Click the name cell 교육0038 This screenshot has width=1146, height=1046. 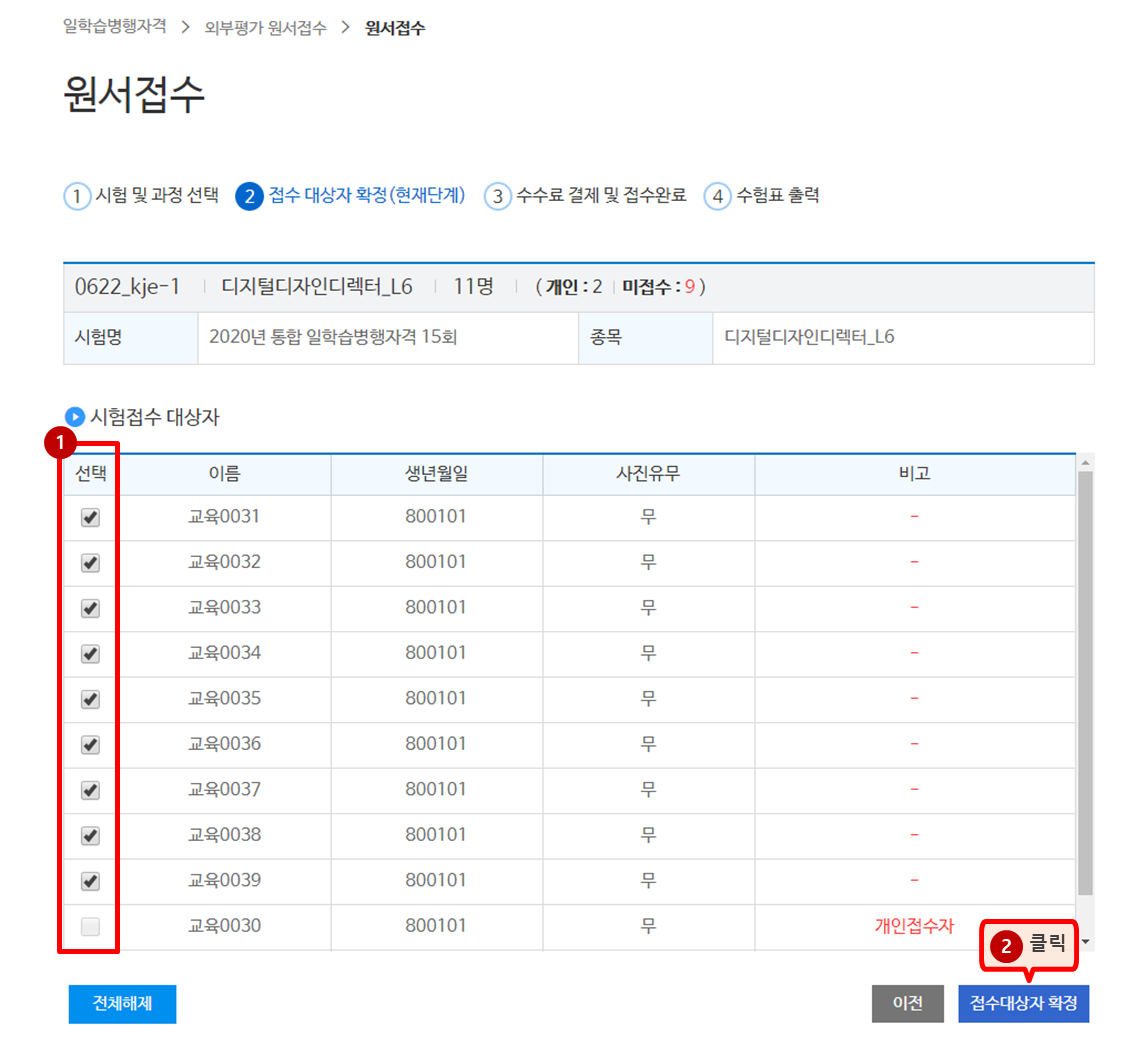224,834
